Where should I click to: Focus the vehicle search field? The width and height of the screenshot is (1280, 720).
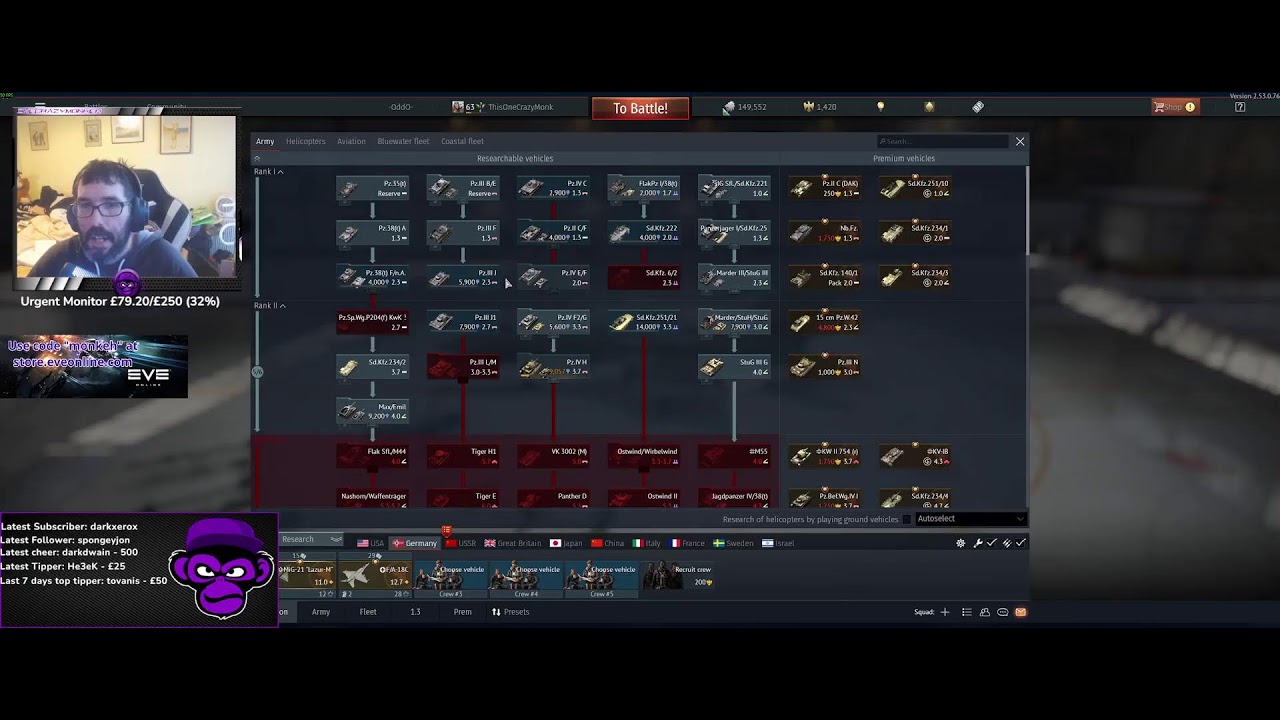coord(942,141)
